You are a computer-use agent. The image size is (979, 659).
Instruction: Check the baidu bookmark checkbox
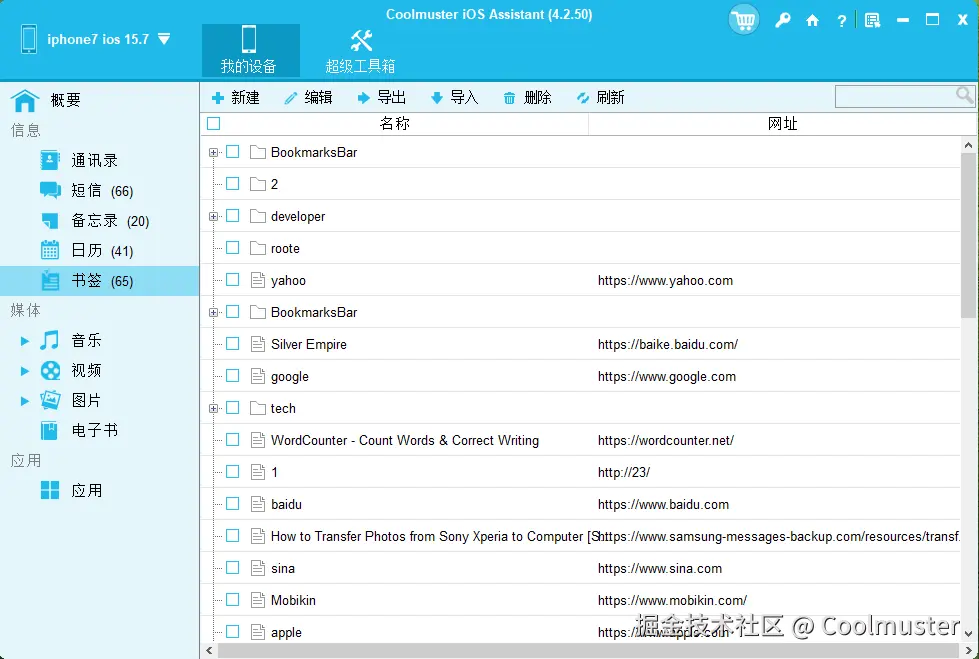coord(232,503)
